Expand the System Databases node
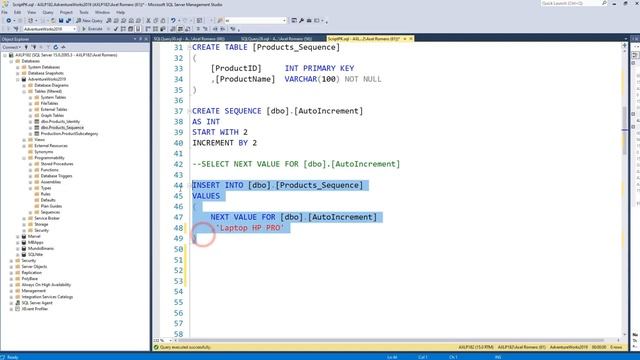 pyautogui.click(x=18, y=67)
